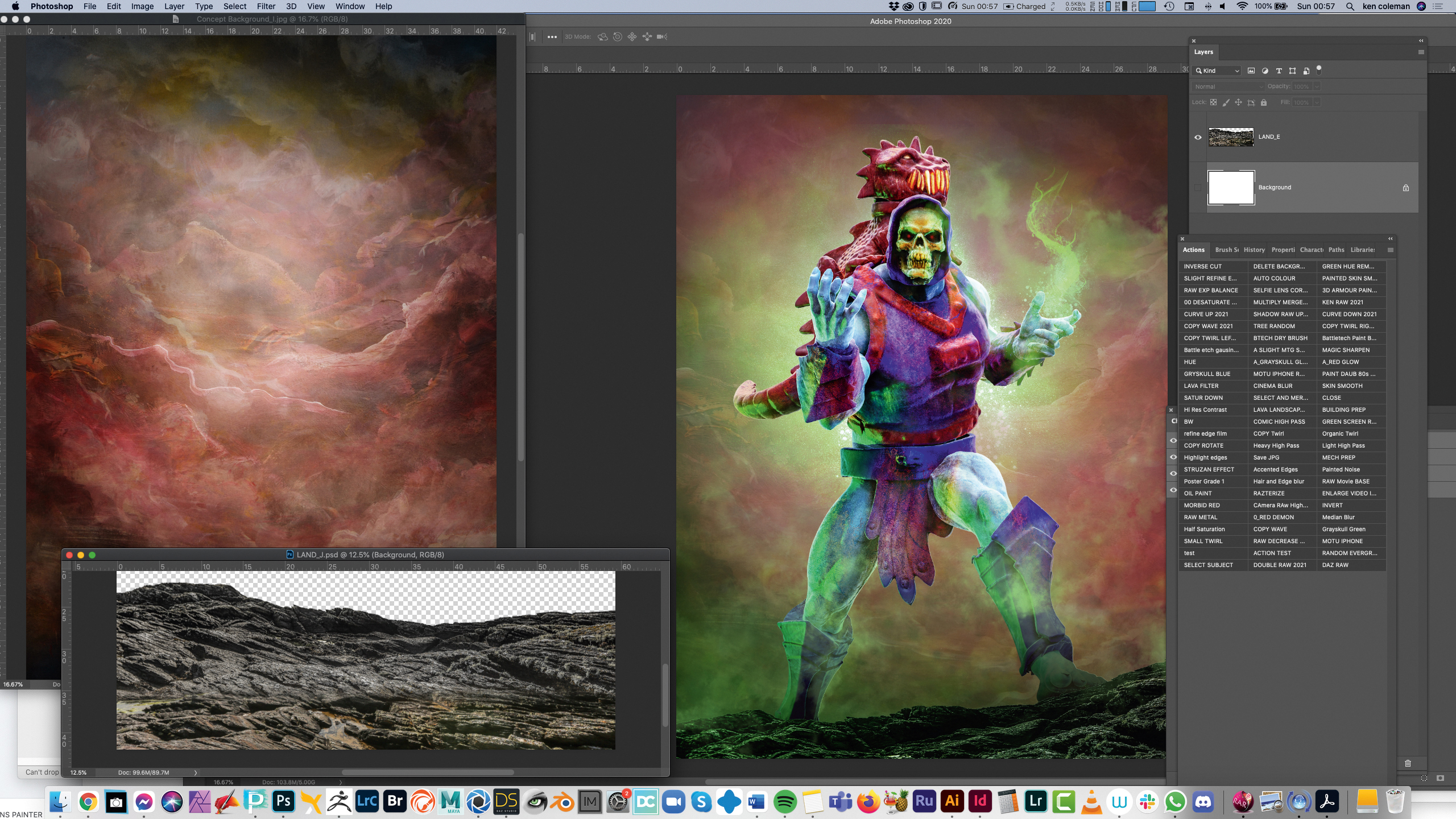Viewport: 1456px width, 819px height.
Task: Click the trash delete icon at the panel bottom
Action: tap(1408, 763)
